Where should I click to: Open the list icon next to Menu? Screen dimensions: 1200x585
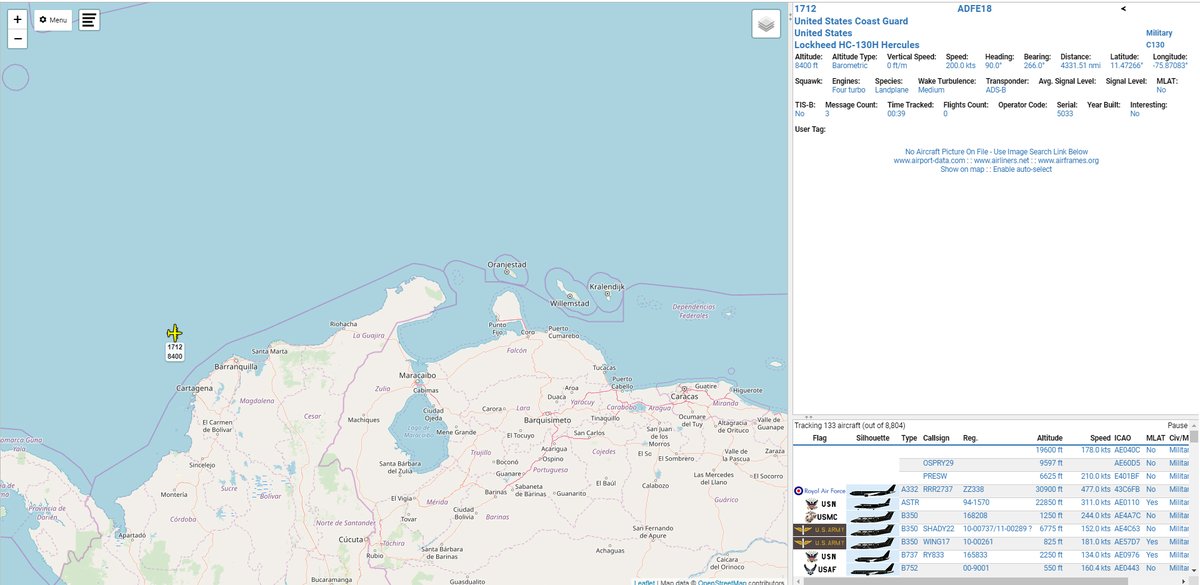(89, 20)
